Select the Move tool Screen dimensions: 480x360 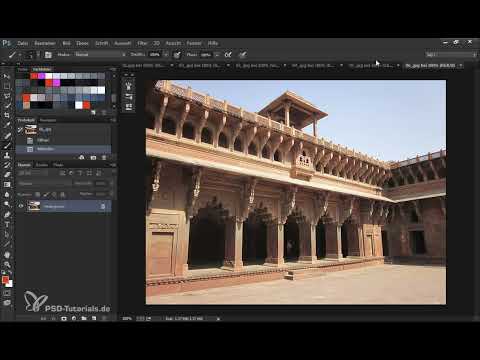tap(7, 76)
